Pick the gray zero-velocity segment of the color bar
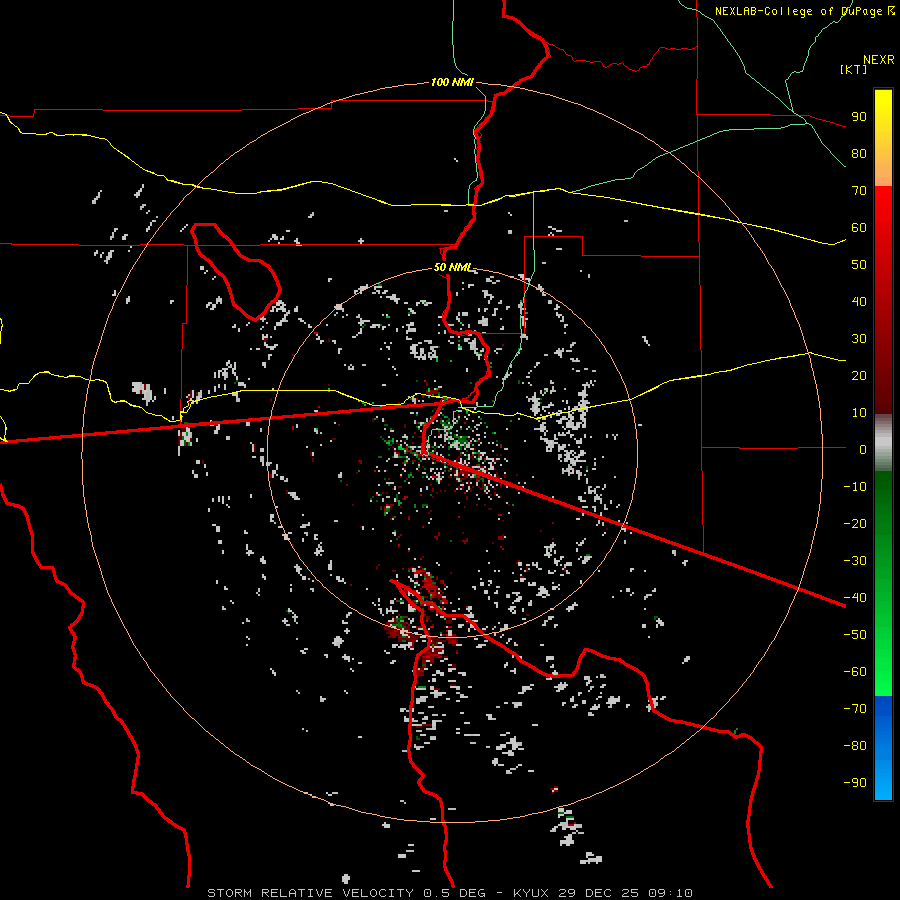The width and height of the screenshot is (900, 900). point(883,443)
